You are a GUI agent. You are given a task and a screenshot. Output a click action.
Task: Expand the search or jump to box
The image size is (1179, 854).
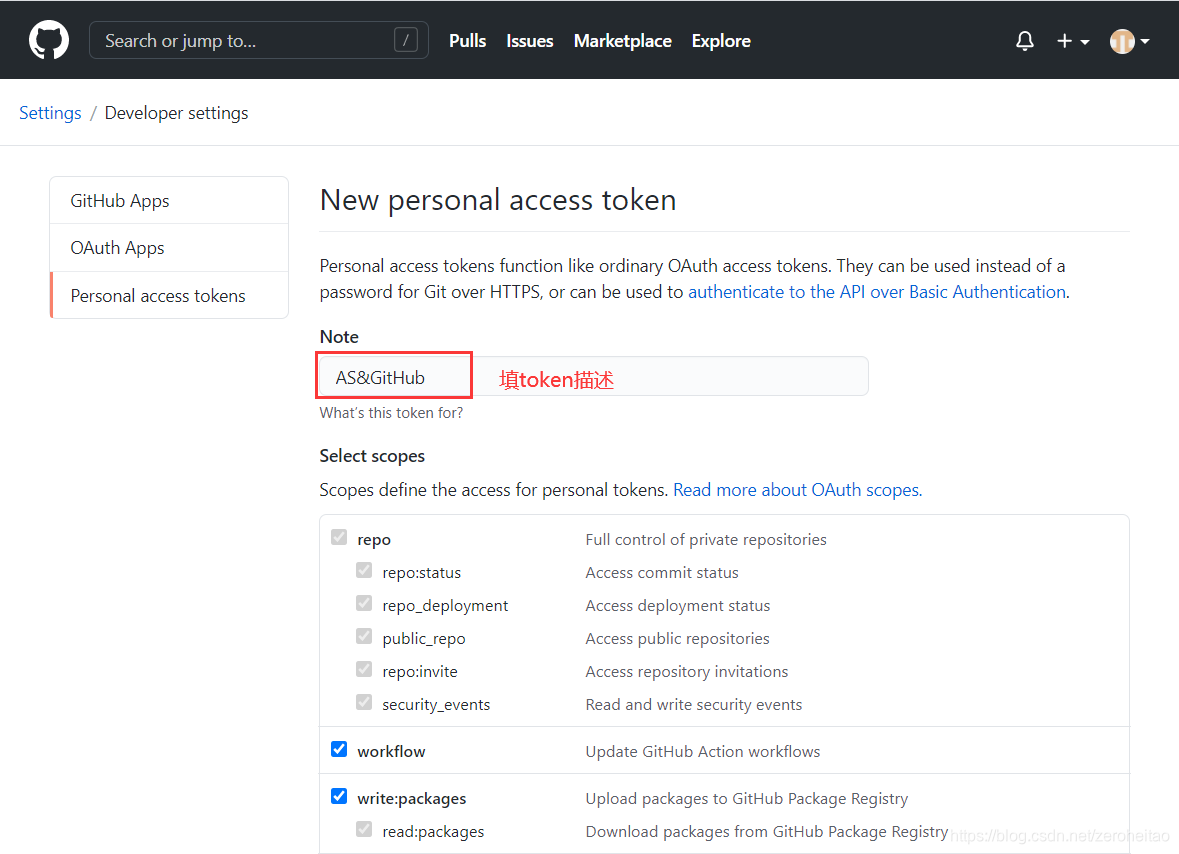258,40
